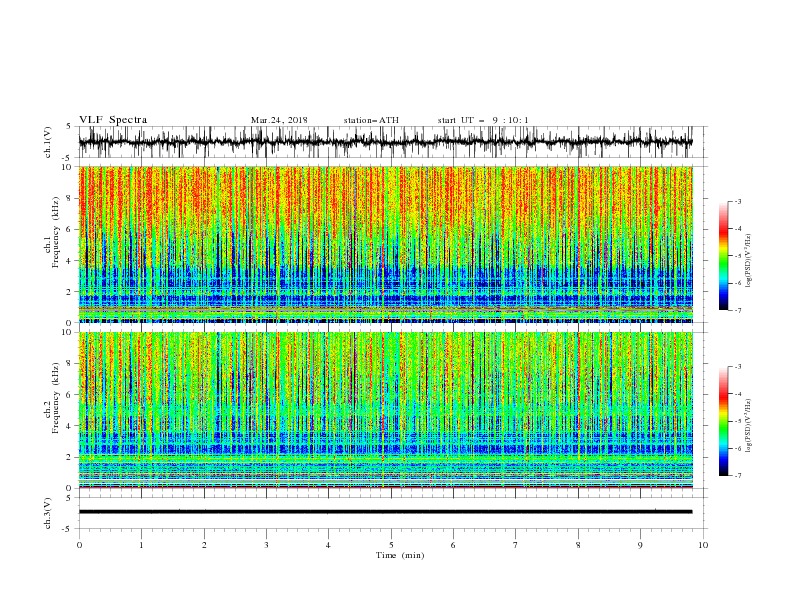This screenshot has height=612, width=792.
Task: Click time axis tick label "2"
Action: (204, 545)
